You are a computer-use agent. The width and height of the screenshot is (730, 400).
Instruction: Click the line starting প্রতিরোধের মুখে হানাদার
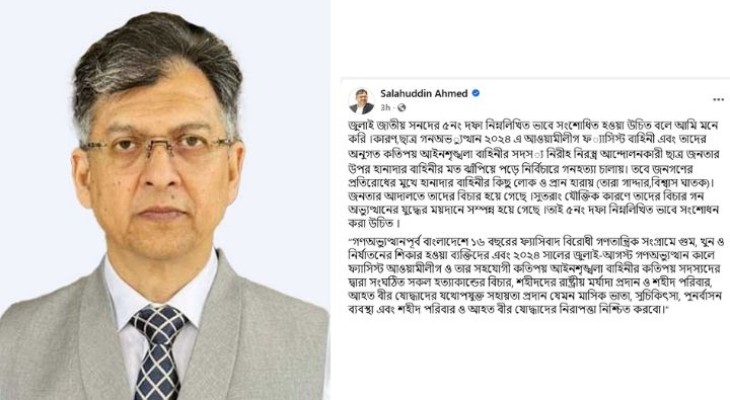point(534,182)
